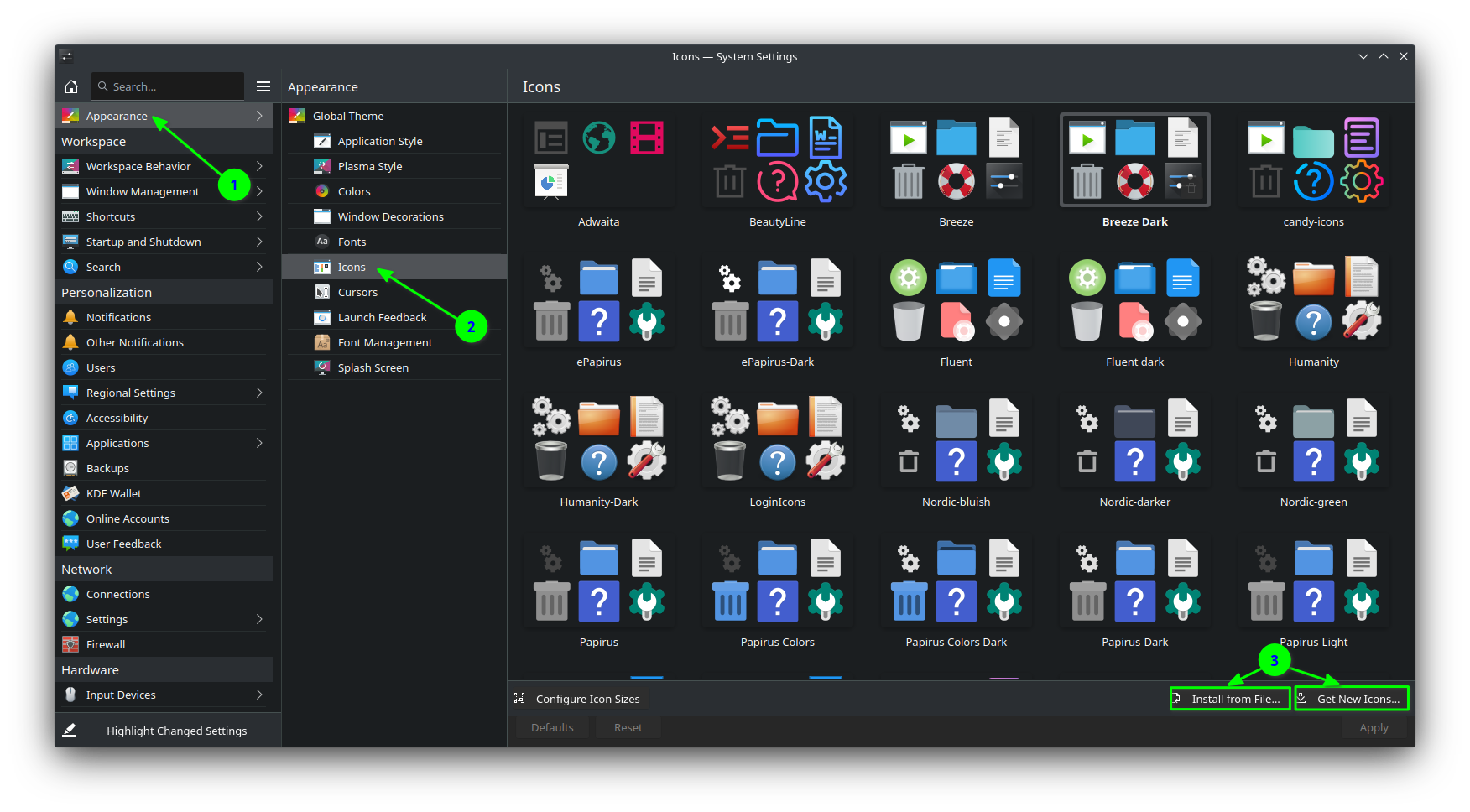Click the User Feedback icon

pos(70,544)
